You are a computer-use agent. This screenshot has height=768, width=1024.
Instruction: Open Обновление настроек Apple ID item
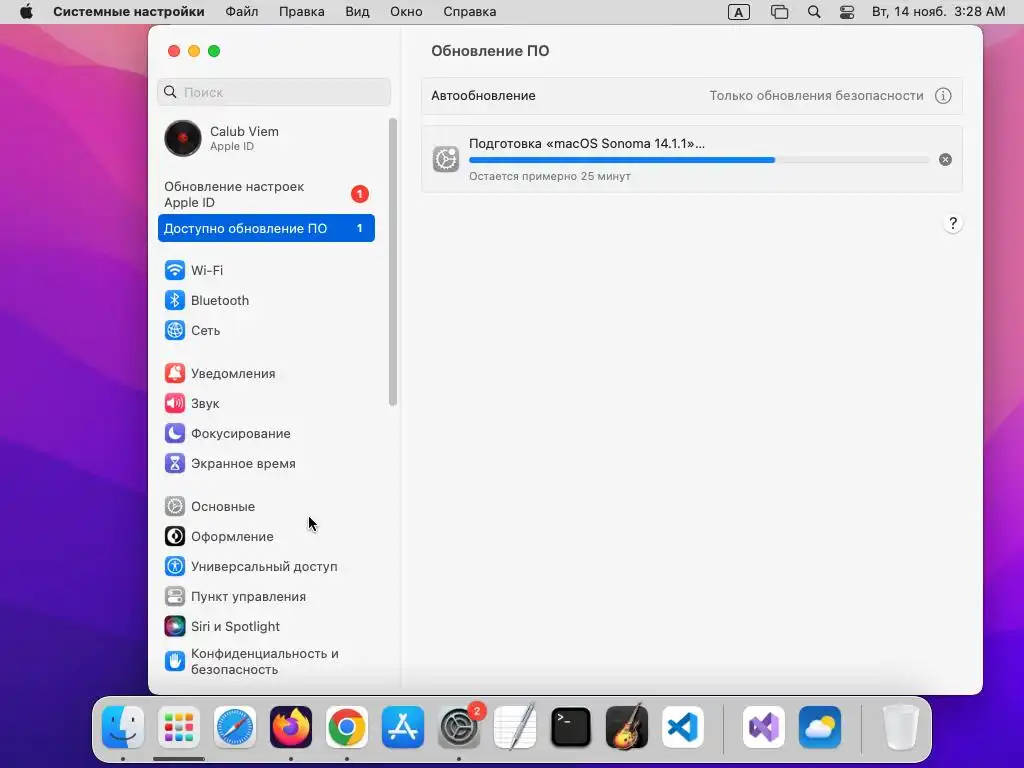point(266,195)
